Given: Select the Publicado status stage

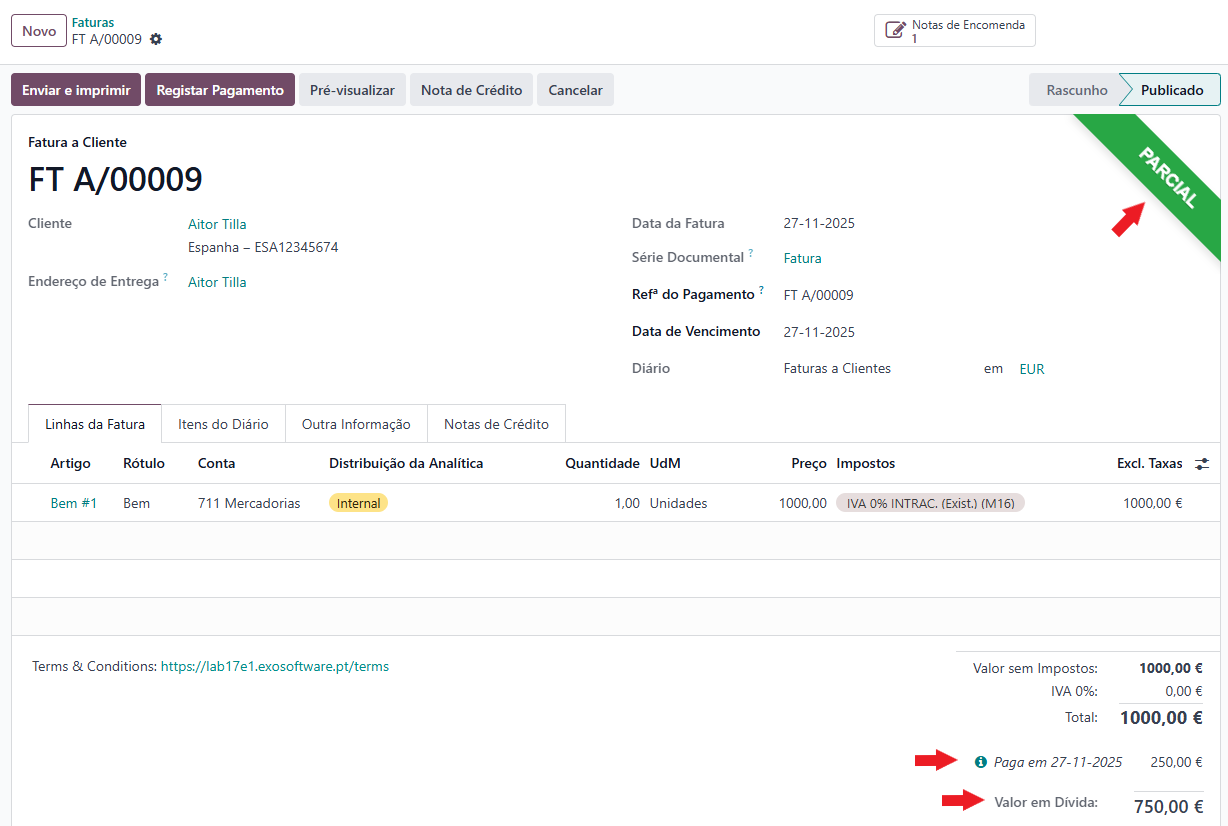Looking at the screenshot, I should 1172,90.
